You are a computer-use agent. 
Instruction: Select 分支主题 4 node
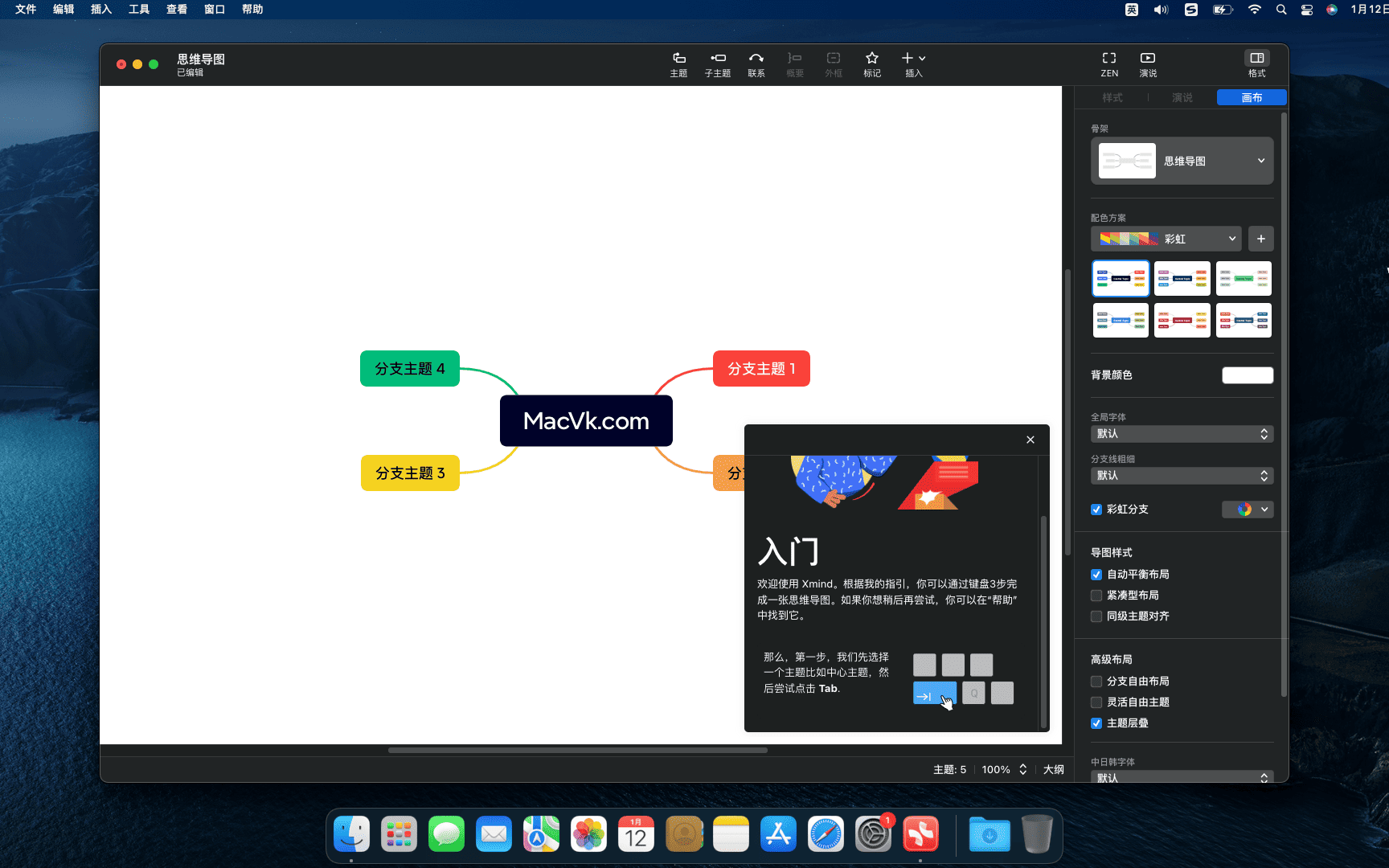click(410, 369)
